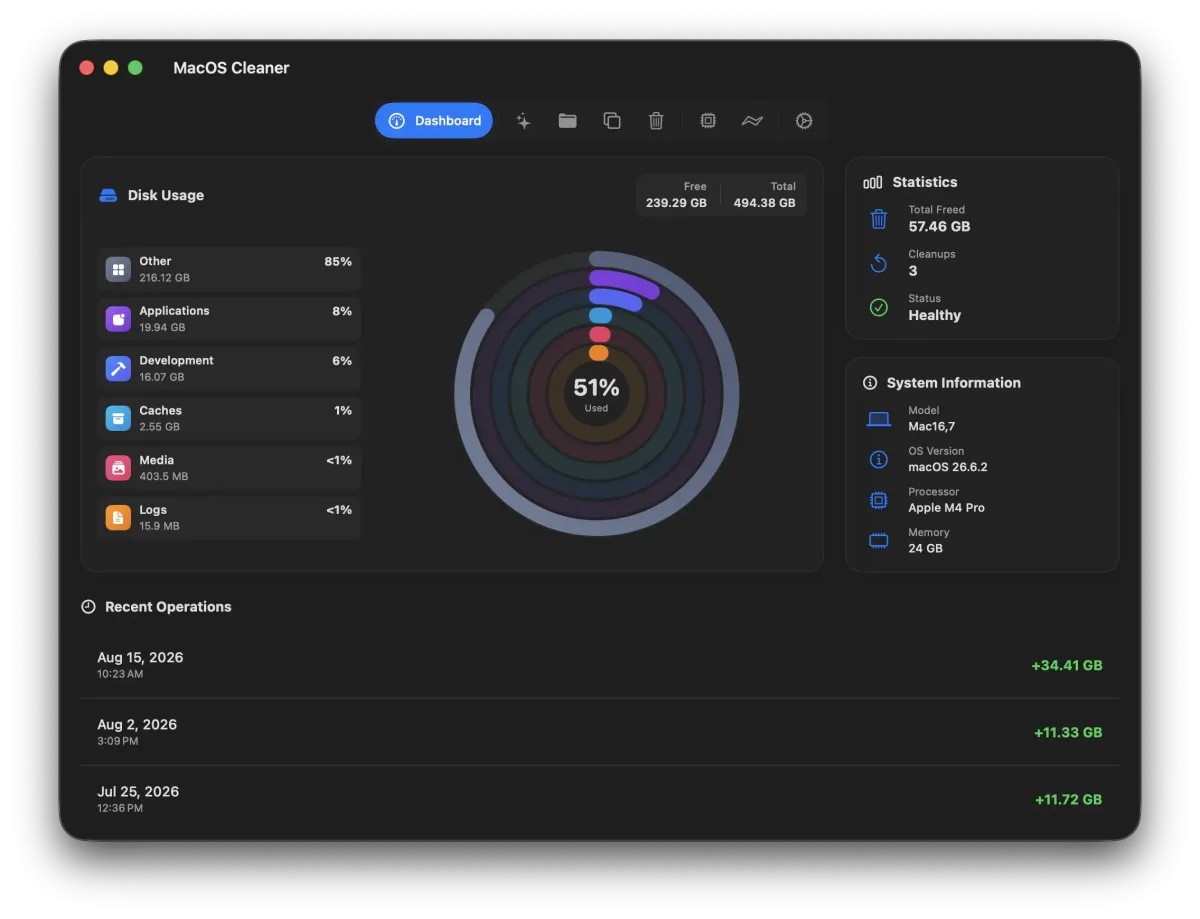Click the macOS 26.6.2 version text
Image resolution: width=1200 pixels, height=919 pixels.
click(x=948, y=467)
